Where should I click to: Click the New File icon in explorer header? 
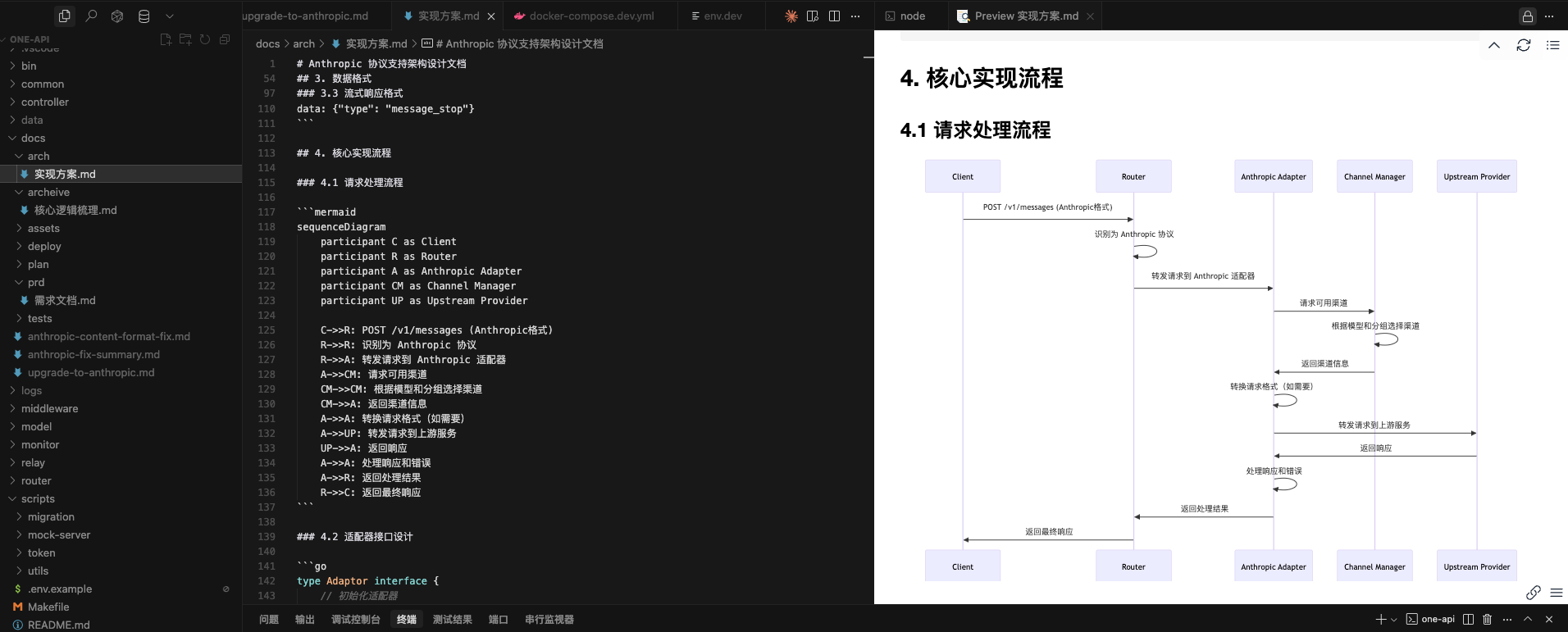(166, 39)
